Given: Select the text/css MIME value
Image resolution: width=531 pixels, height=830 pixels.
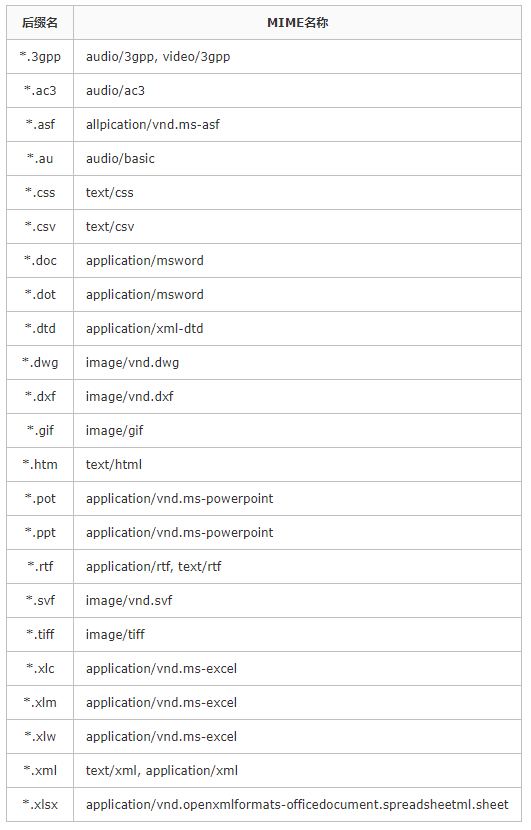Looking at the screenshot, I should coord(110,193).
